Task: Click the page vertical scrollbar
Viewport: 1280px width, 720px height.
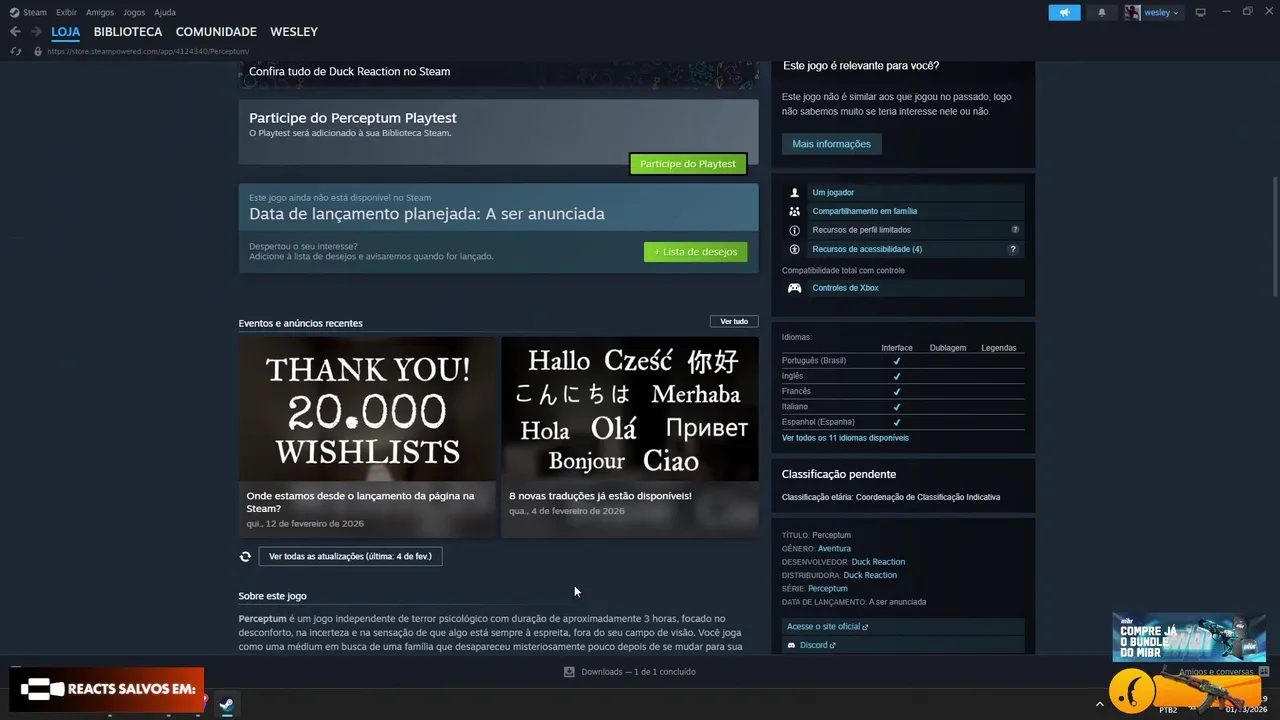Action: click(x=1274, y=235)
